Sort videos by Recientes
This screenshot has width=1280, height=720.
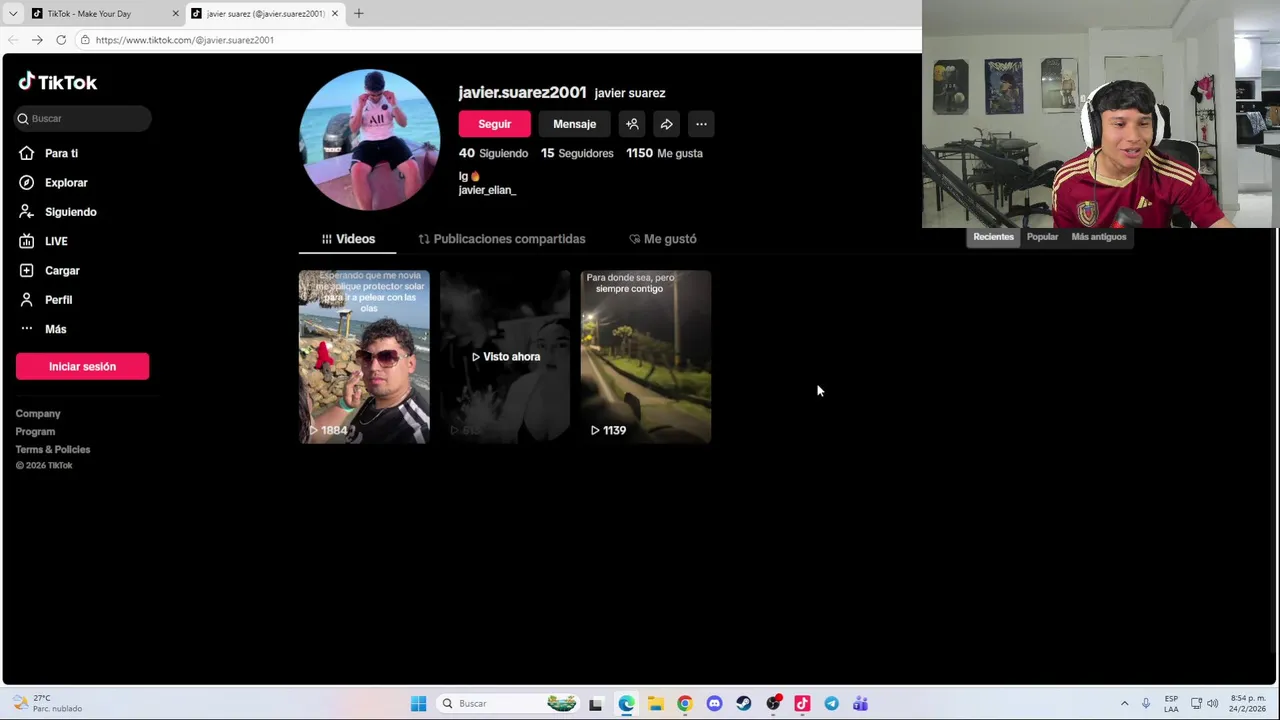(x=993, y=237)
